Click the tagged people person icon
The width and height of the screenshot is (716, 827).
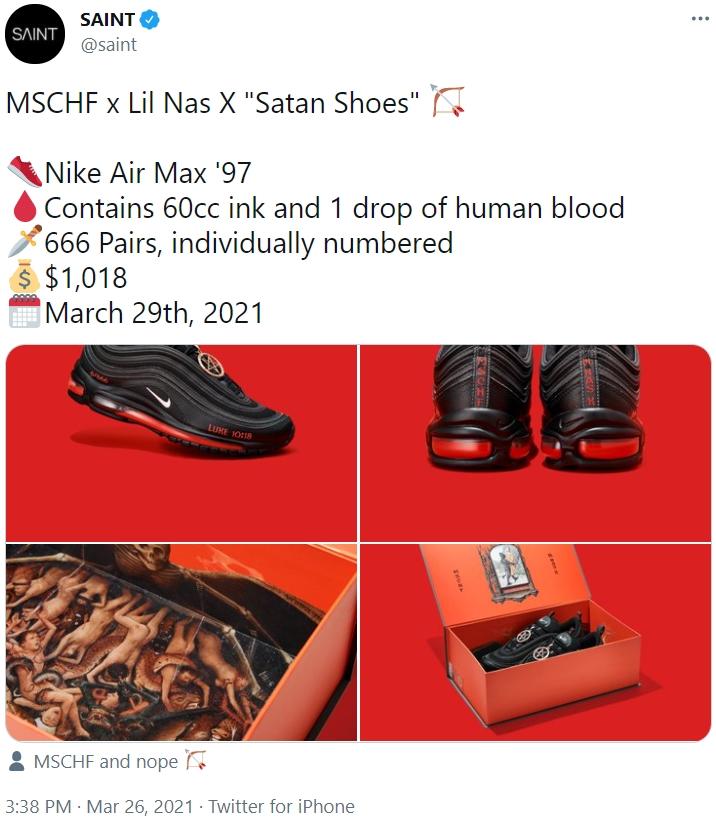(17, 761)
